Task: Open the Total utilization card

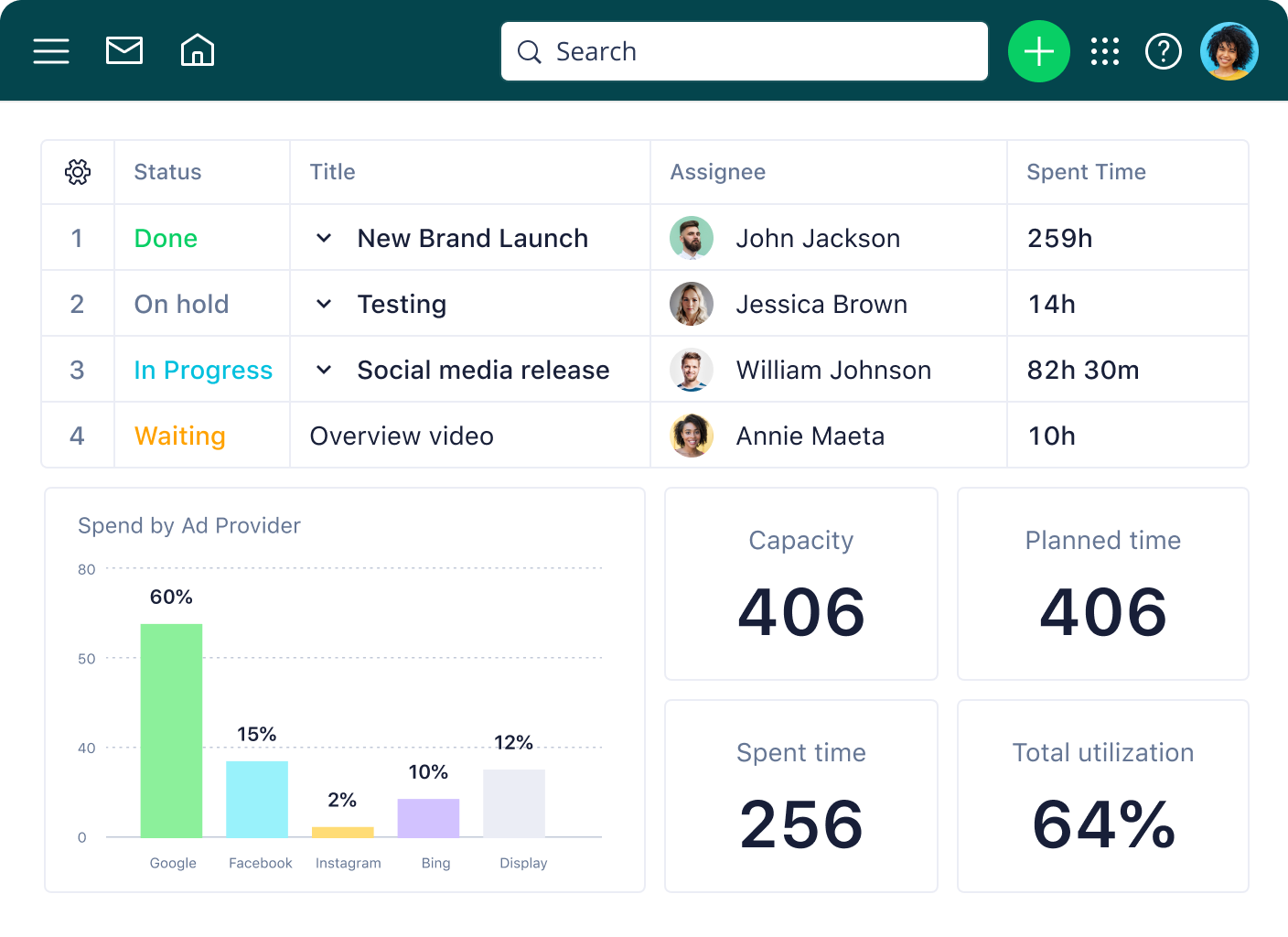Action: pos(1102,796)
